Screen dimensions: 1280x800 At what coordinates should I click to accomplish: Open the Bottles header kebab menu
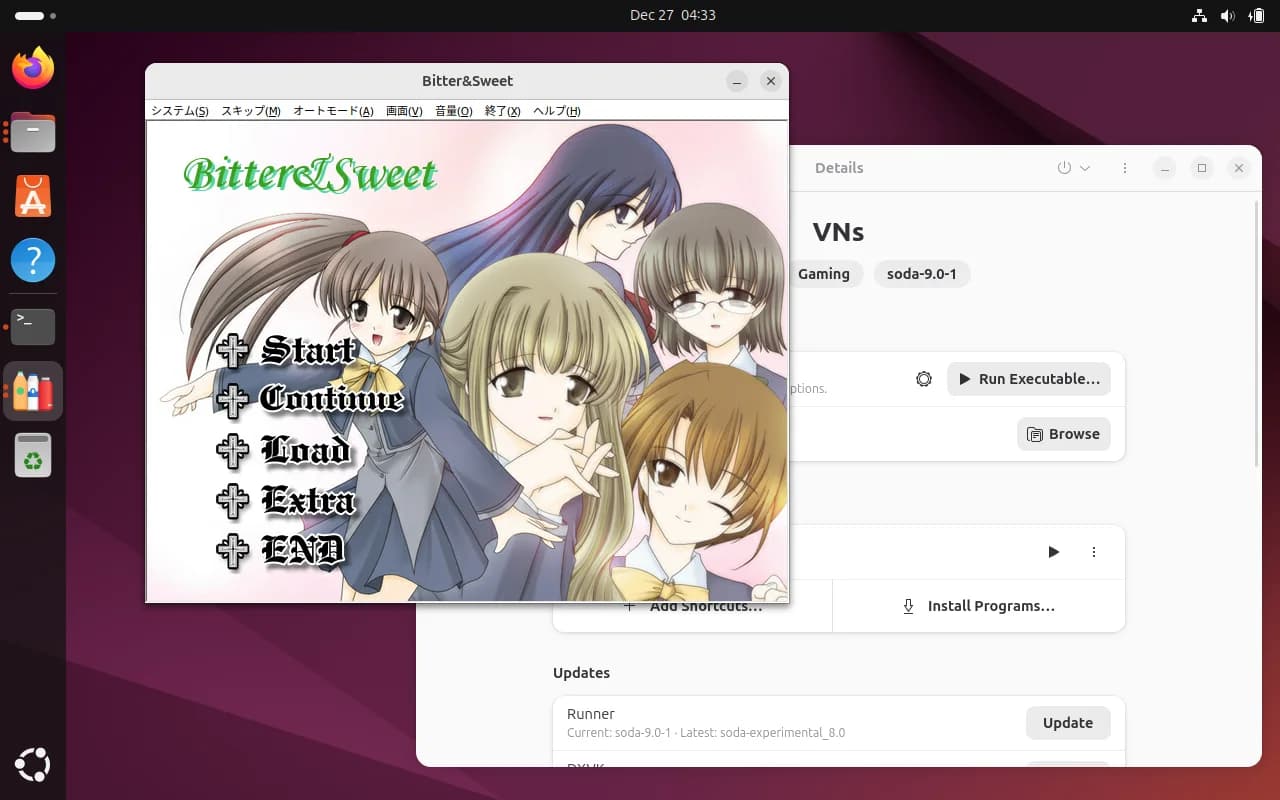(x=1125, y=168)
